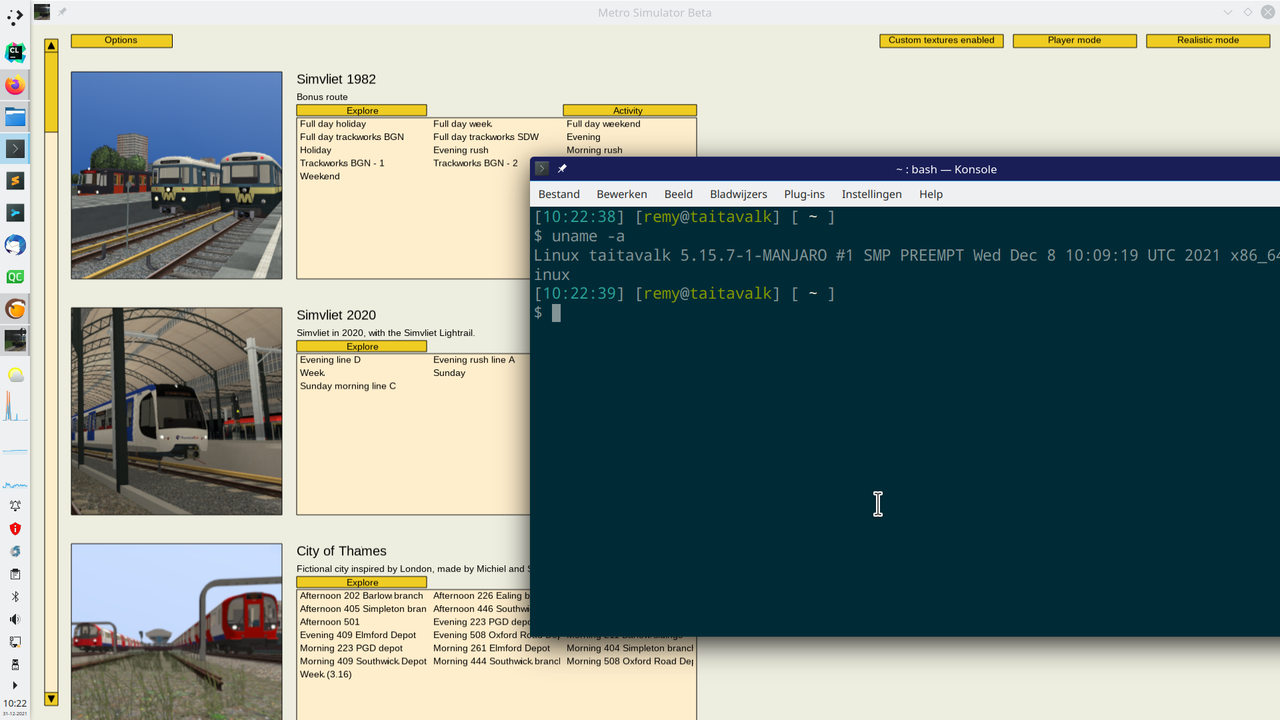Click the scroll down arrow in Metro Simulator
This screenshot has height=720, width=1280.
click(51, 699)
